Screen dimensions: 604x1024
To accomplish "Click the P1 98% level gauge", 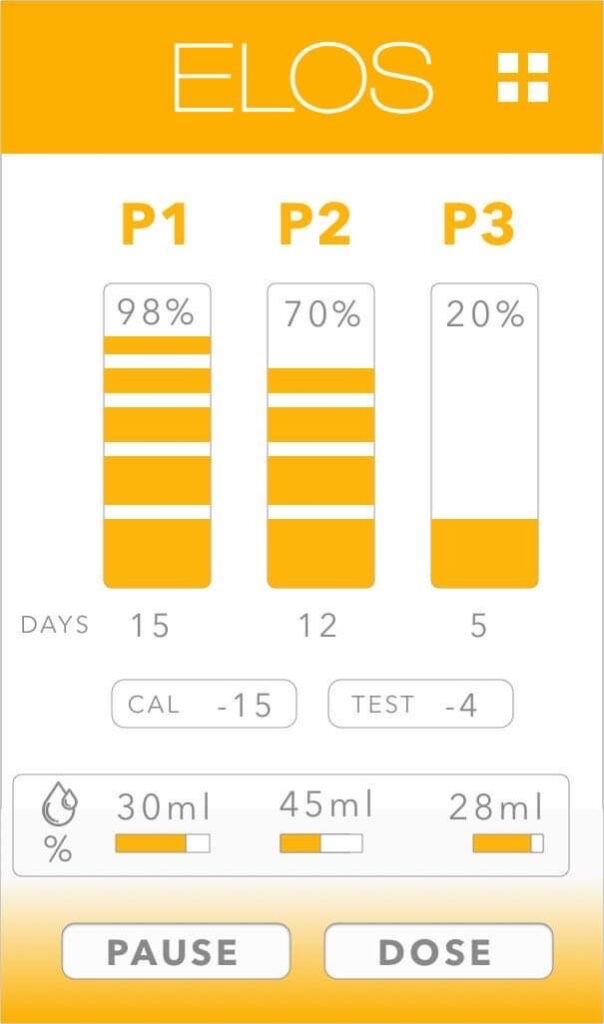I will pos(157,436).
